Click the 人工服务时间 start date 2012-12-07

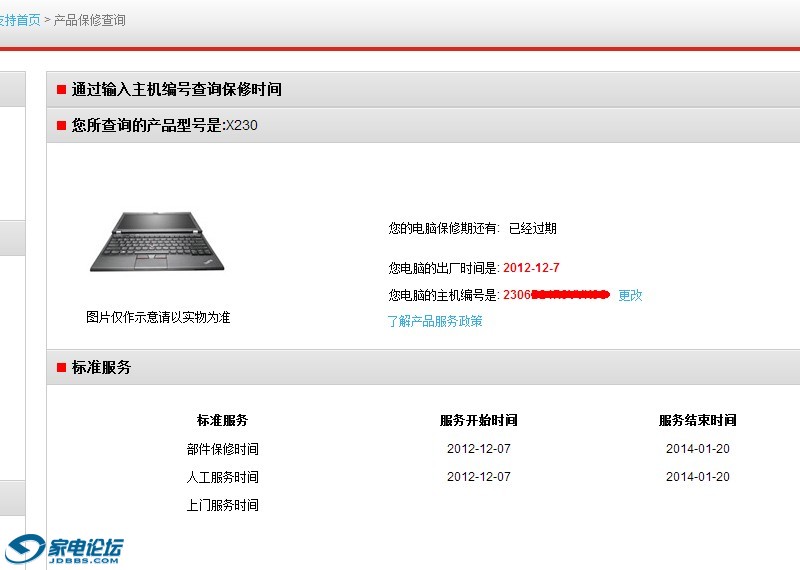click(479, 477)
